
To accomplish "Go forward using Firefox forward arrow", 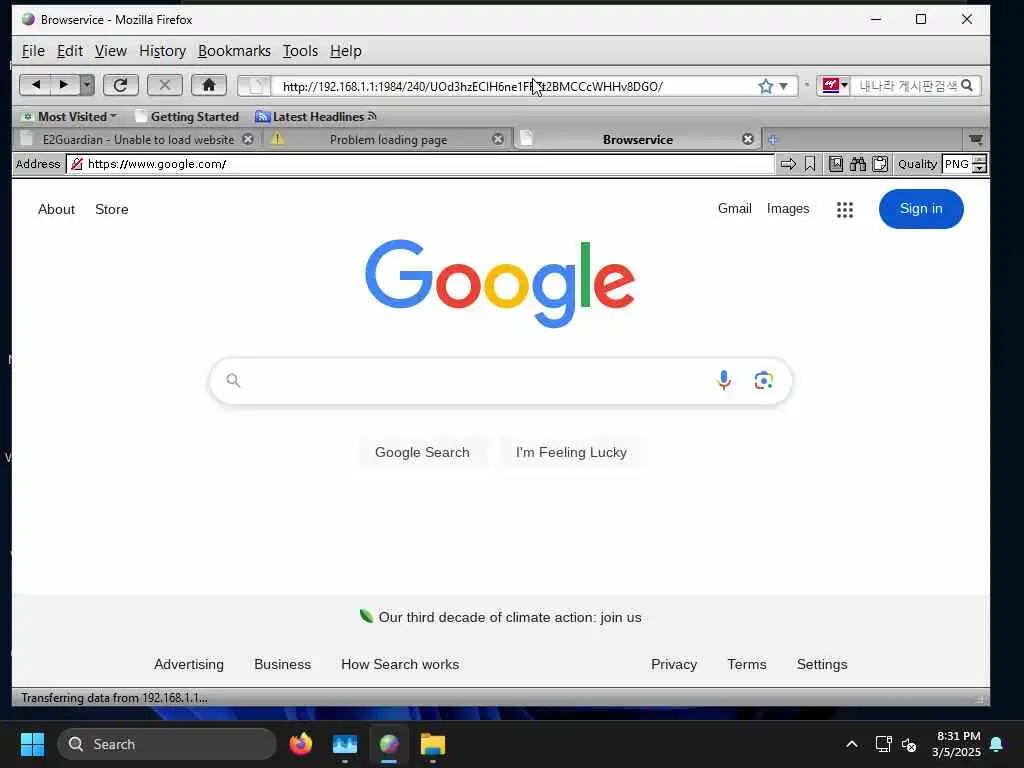I will point(64,85).
